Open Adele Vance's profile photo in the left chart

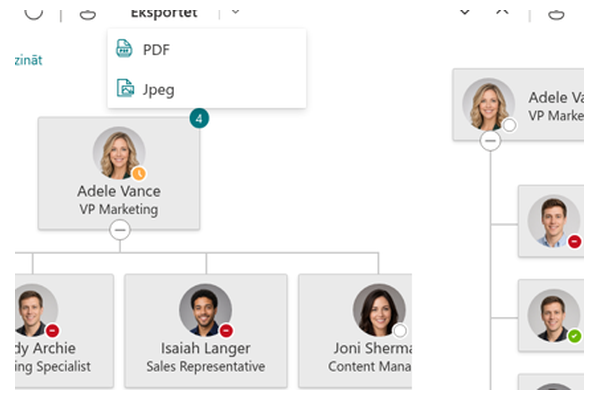119,153
